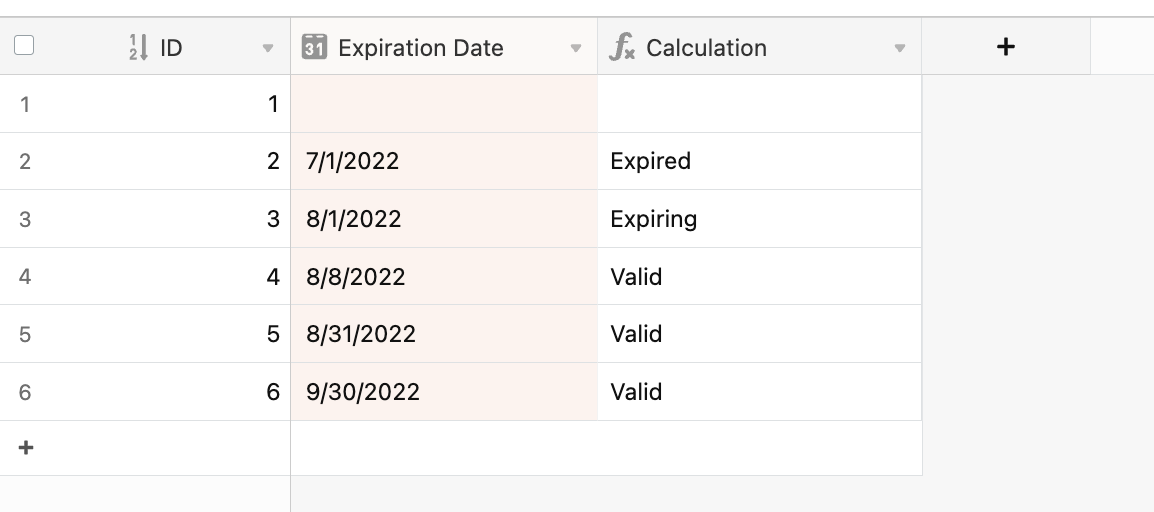The image size is (1154, 512).
Task: Click the Expiring calculation cell
Action: (x=760, y=218)
